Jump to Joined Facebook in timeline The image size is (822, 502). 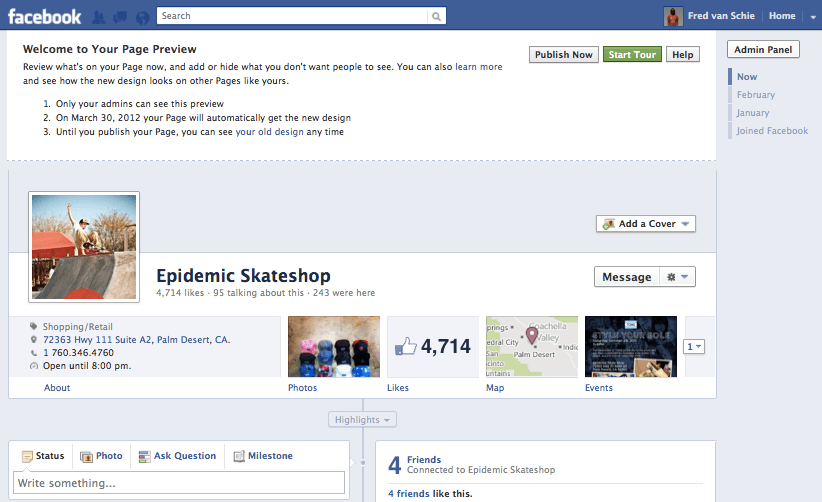[772, 130]
